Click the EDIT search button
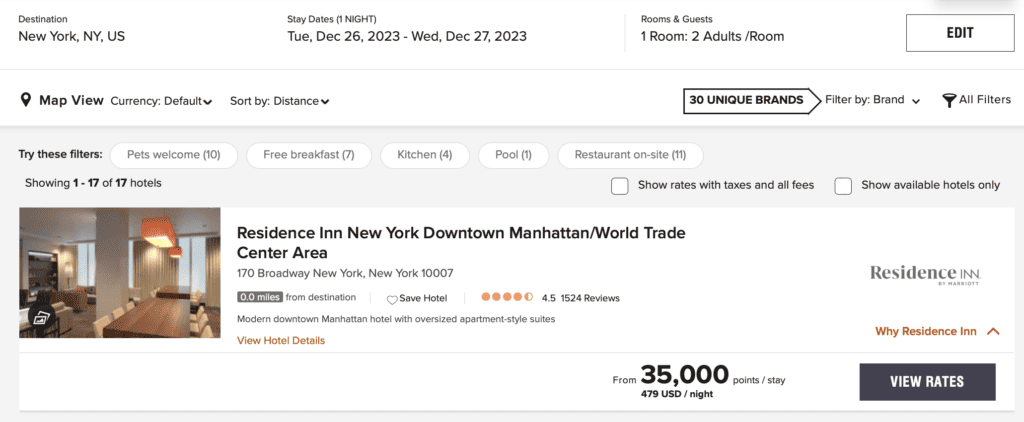 959,33
